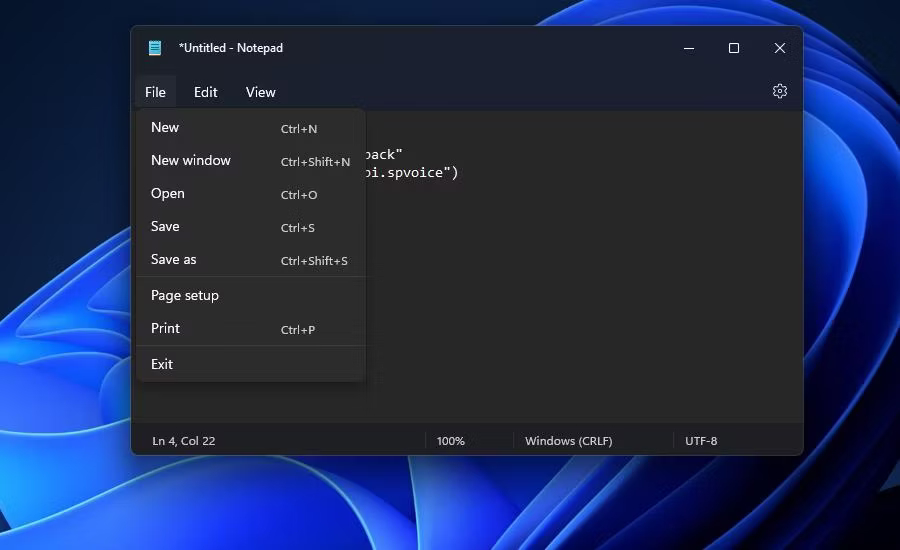Choose New from the File menu
Image resolution: width=900 pixels, height=550 pixels.
click(x=251, y=127)
